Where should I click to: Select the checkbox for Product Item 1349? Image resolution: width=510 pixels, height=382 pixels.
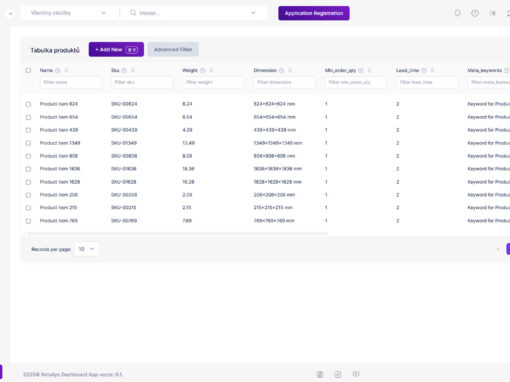tap(28, 143)
